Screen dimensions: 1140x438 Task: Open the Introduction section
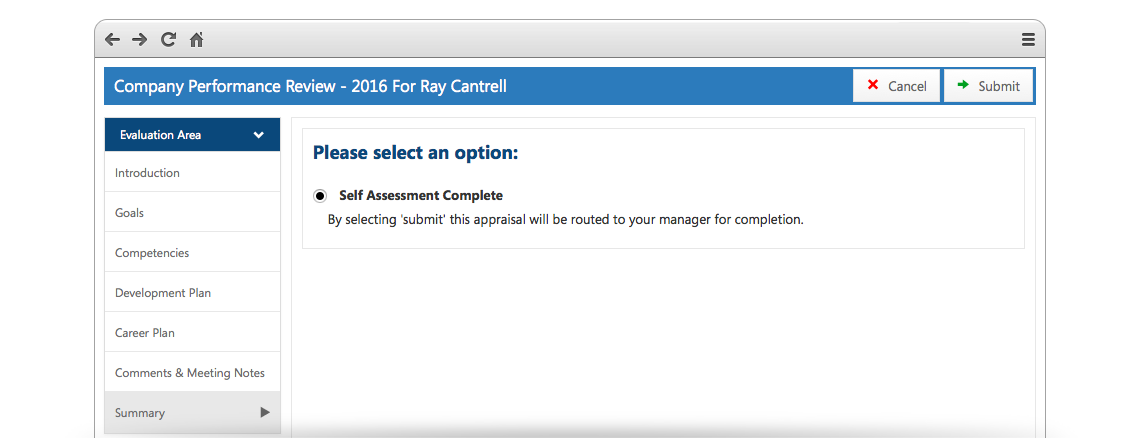coord(148,173)
